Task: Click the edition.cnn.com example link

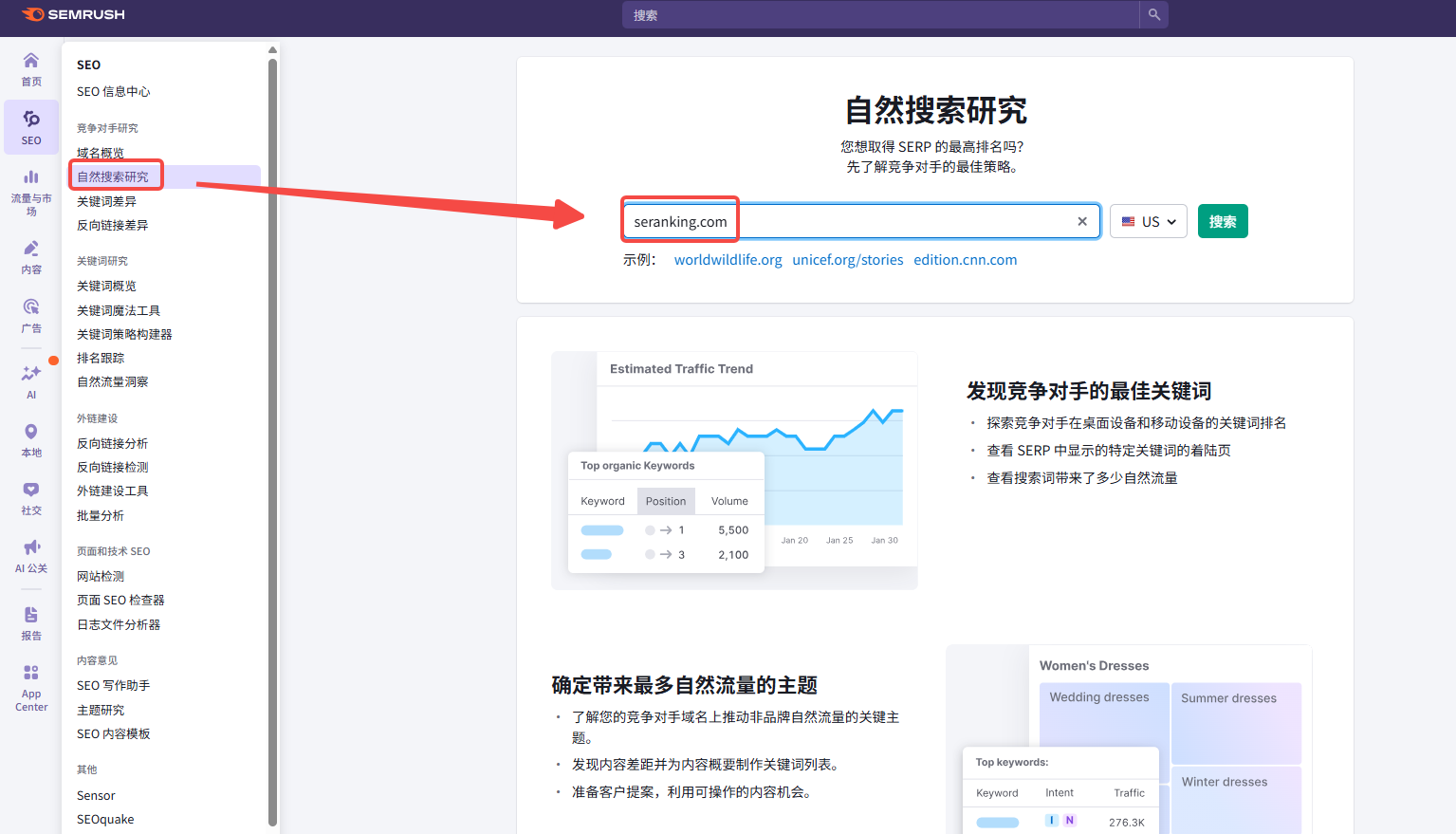Action: [965, 260]
